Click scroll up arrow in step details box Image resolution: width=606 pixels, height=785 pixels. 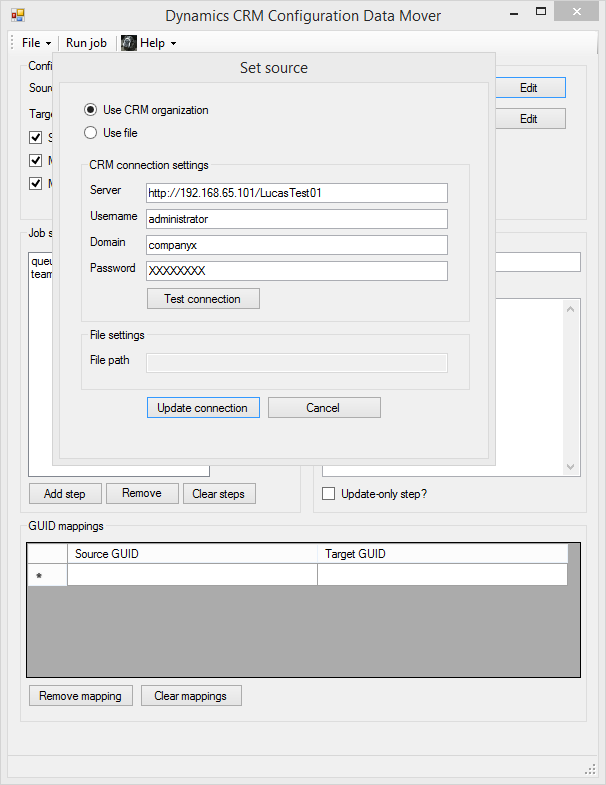(x=570, y=309)
